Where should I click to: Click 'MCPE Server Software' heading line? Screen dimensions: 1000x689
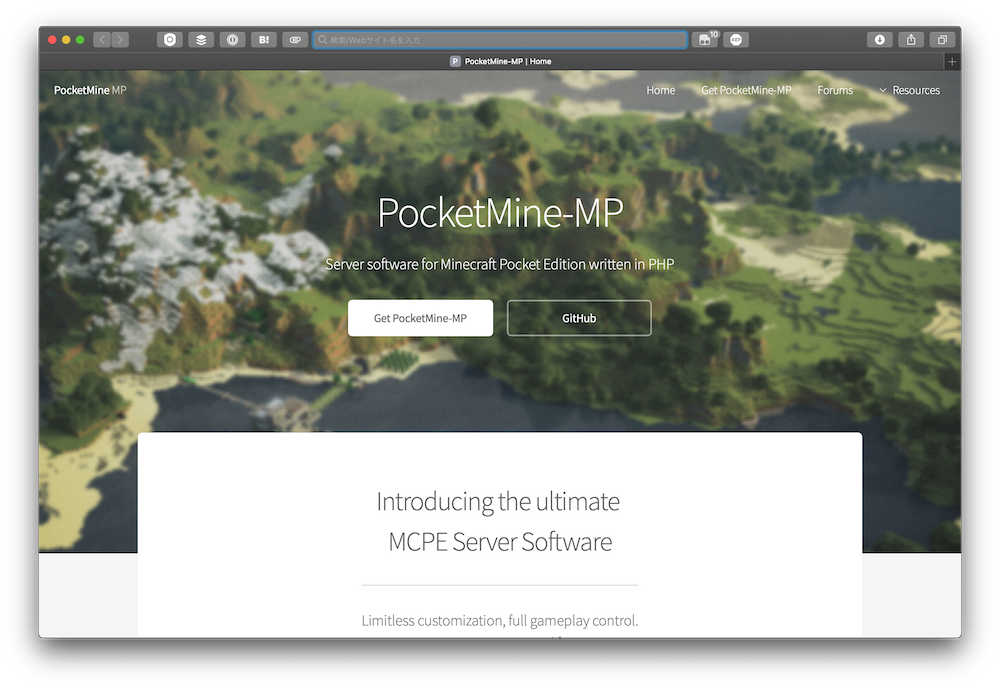coord(500,542)
